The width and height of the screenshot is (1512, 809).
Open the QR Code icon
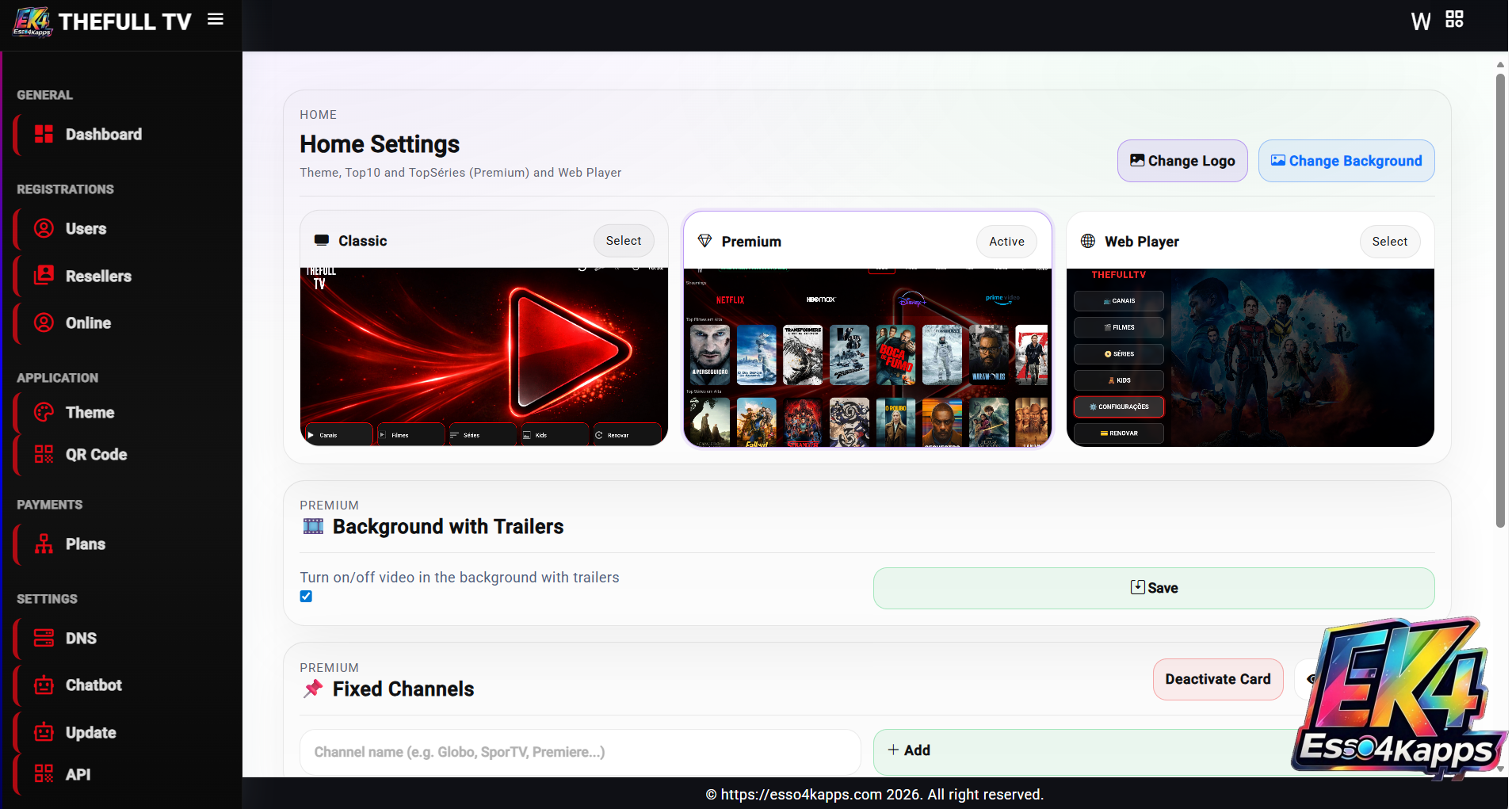(44, 454)
